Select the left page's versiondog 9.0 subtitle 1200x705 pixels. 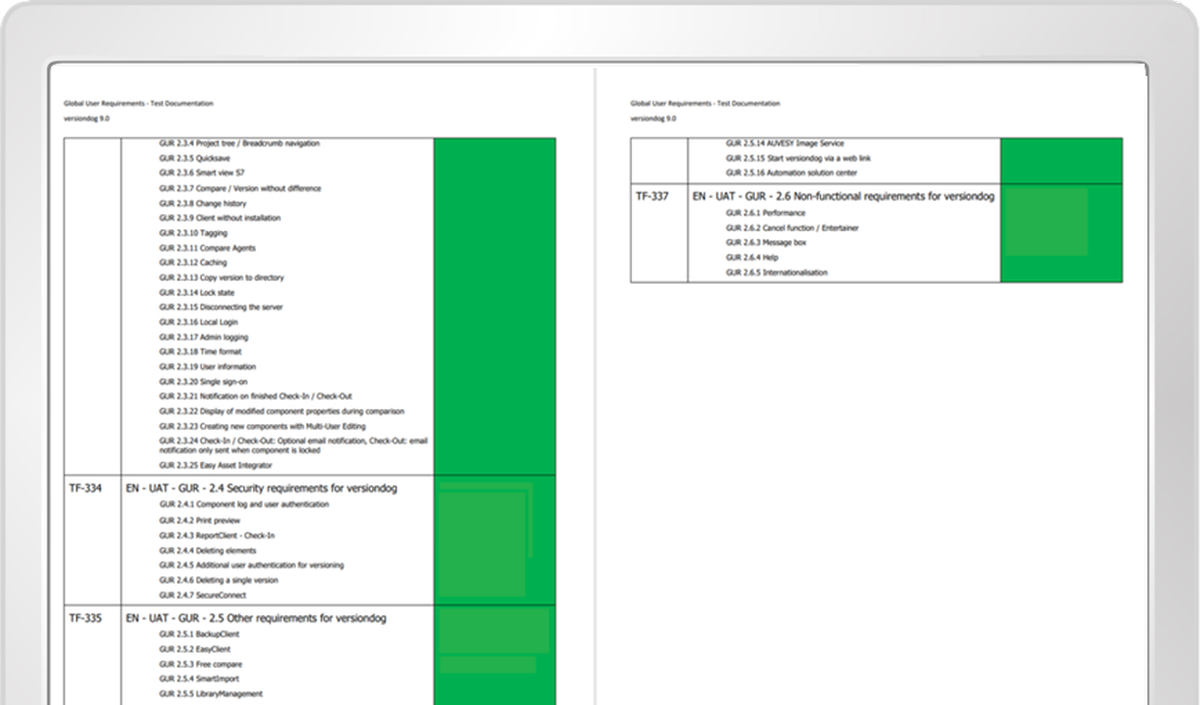87,118
